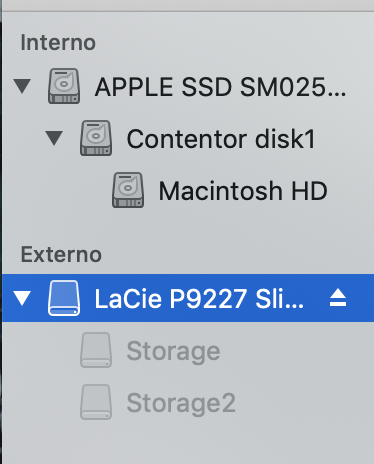374x464 pixels.
Task: Collapse the APPLE SSD SM025 disclosure triangle
Action: [22, 86]
